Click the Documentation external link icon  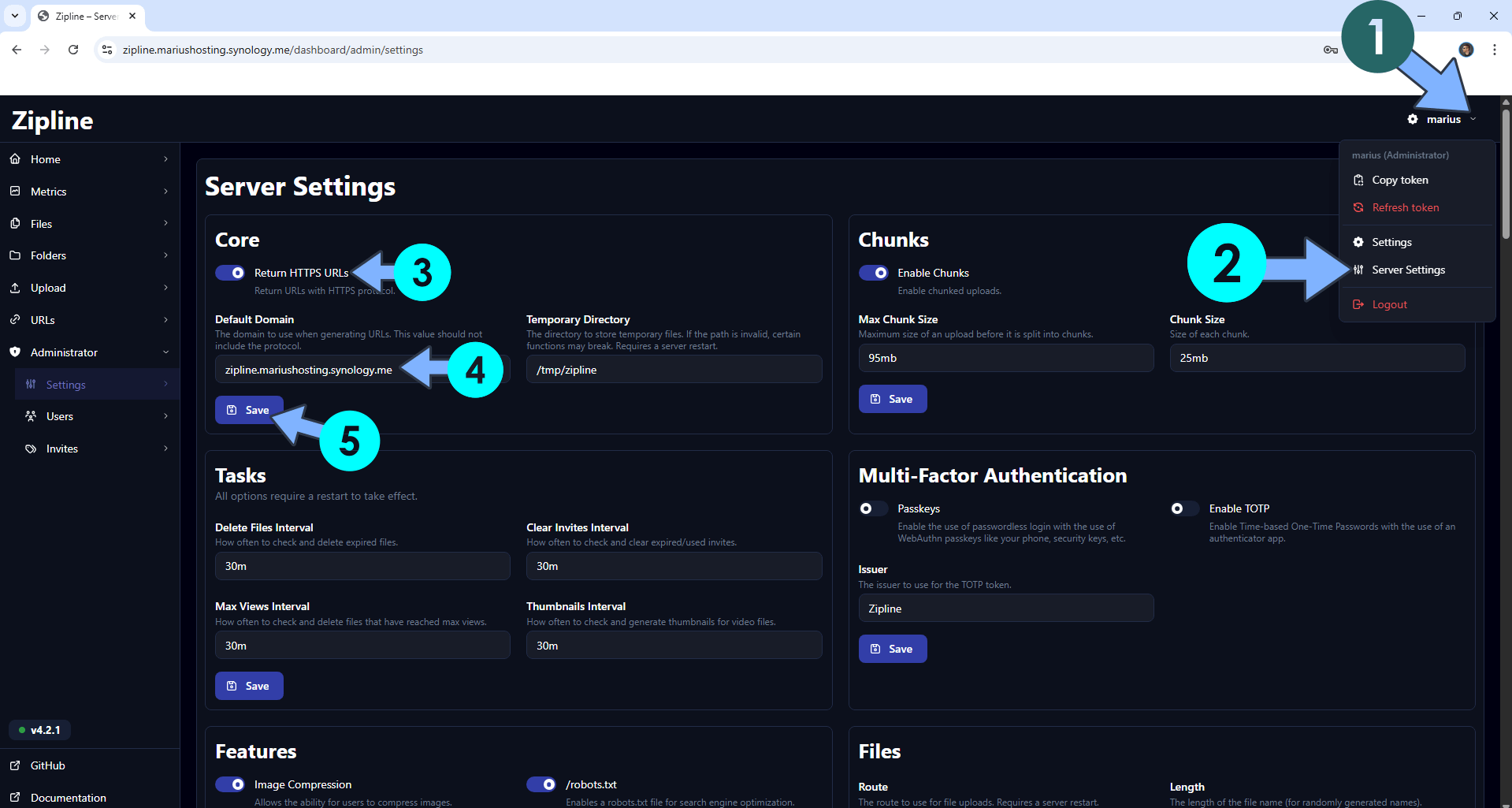[x=15, y=798]
